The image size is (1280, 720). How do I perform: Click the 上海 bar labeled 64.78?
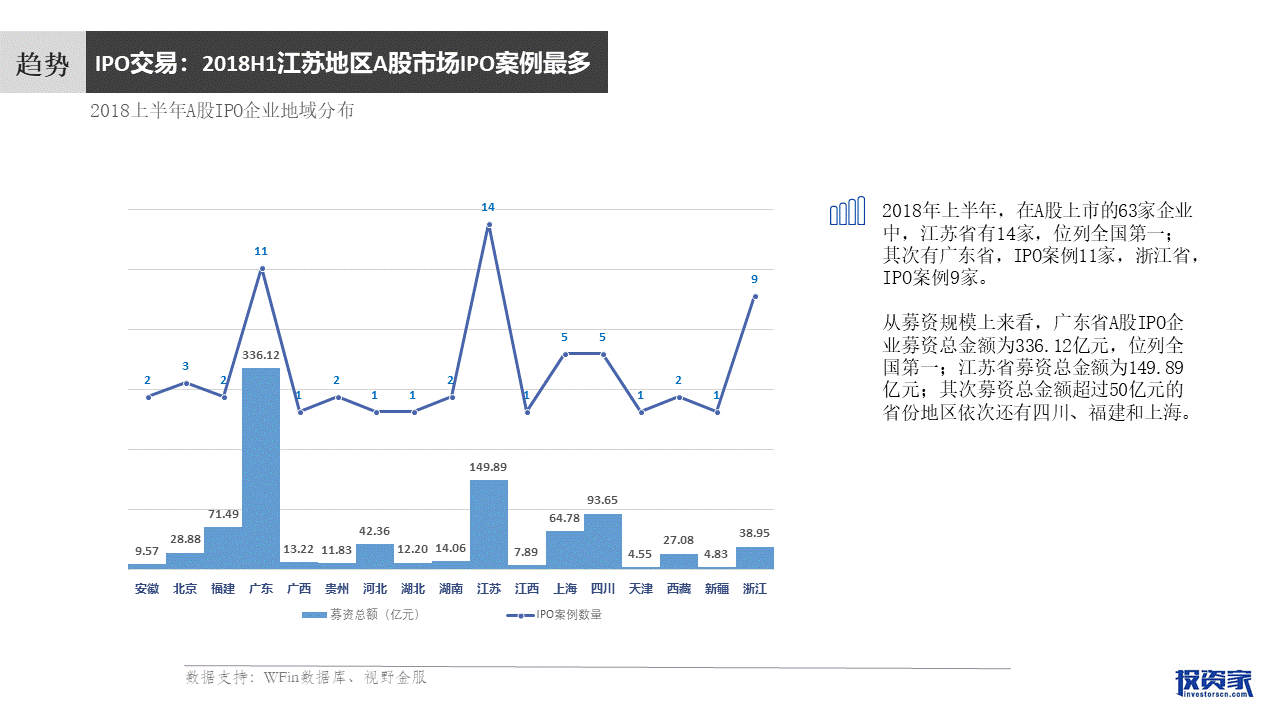click(x=565, y=549)
